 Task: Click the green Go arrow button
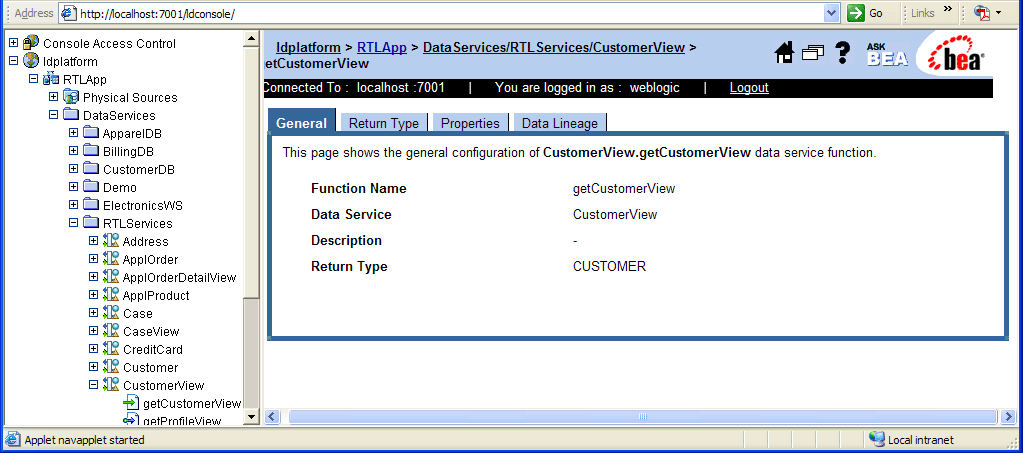tap(856, 13)
